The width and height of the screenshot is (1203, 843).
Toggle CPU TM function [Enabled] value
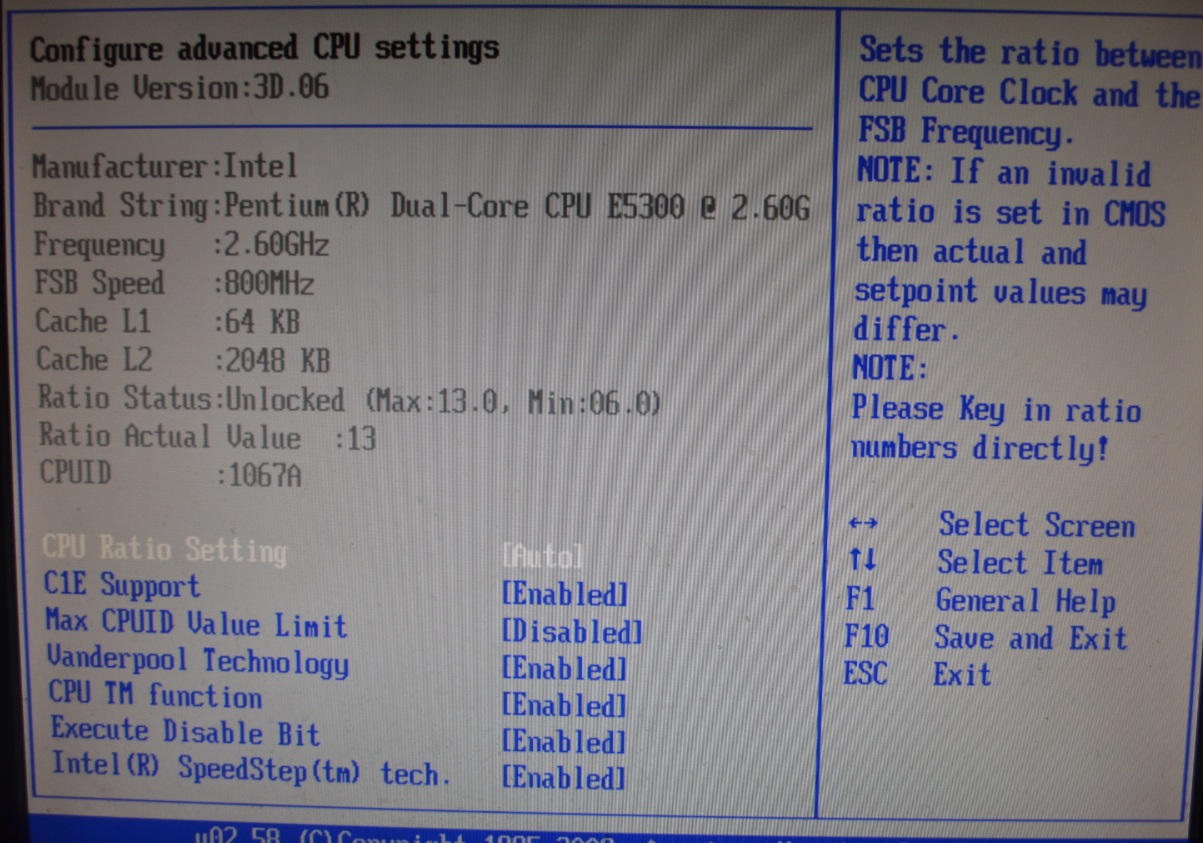[564, 706]
